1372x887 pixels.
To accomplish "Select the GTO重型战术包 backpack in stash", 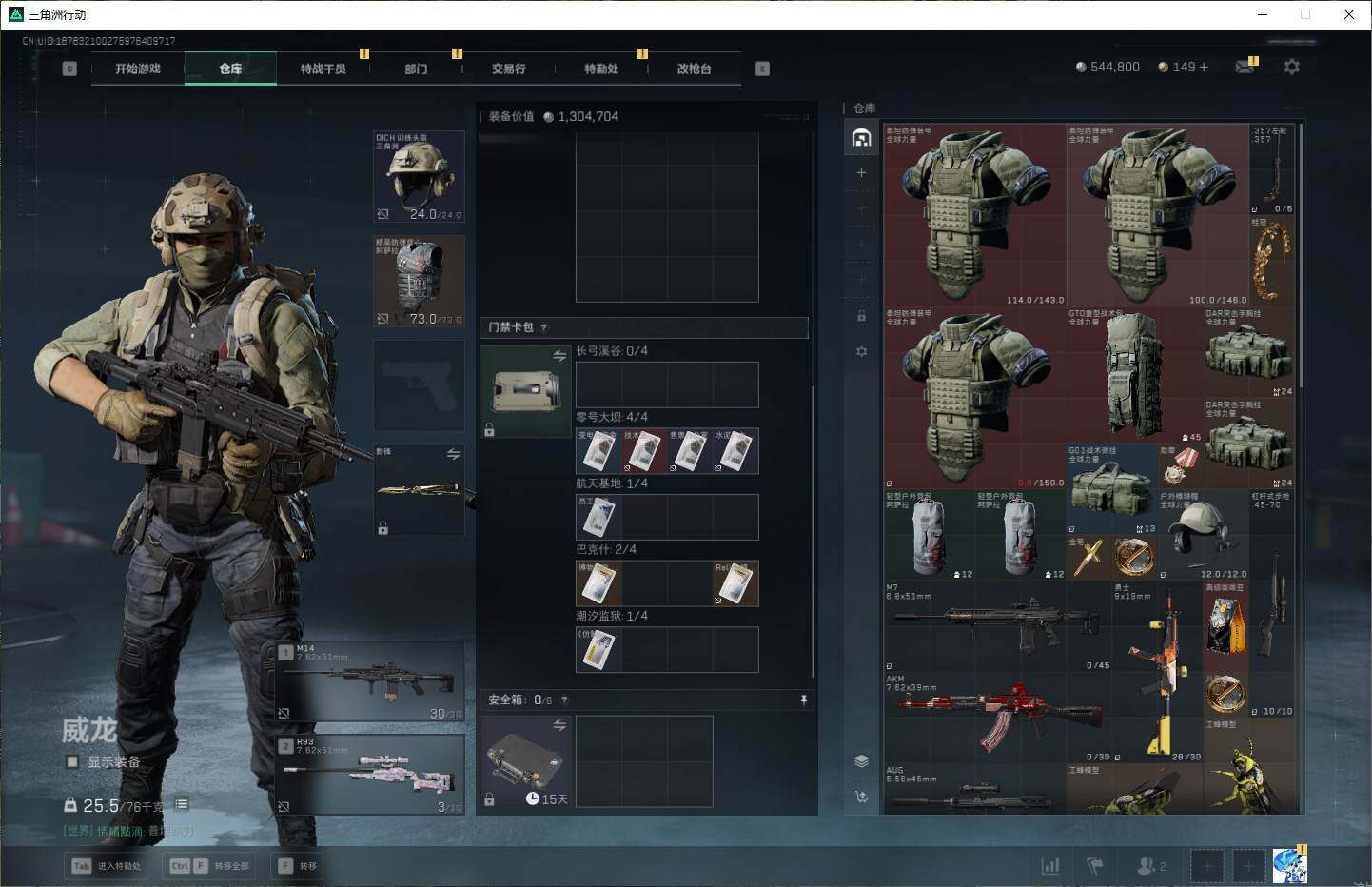I will pyautogui.click(x=1135, y=375).
